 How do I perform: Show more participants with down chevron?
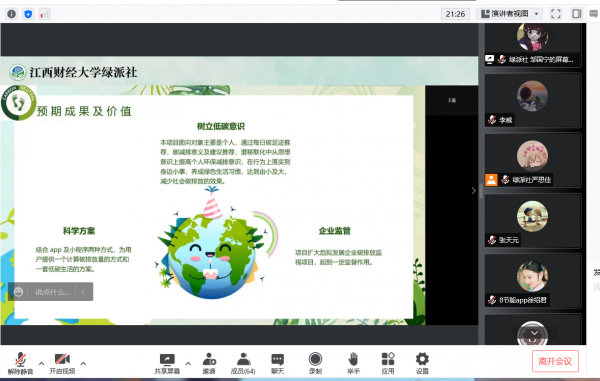(x=534, y=333)
